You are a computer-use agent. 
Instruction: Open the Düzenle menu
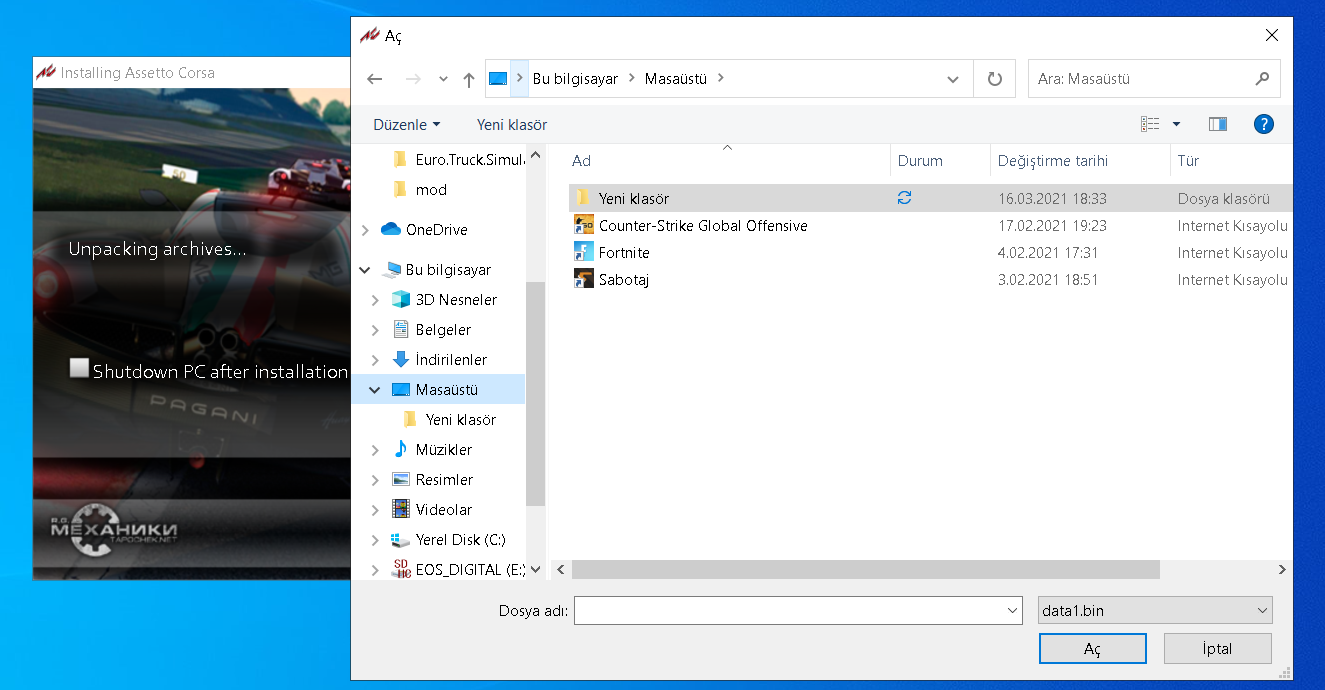tap(407, 124)
